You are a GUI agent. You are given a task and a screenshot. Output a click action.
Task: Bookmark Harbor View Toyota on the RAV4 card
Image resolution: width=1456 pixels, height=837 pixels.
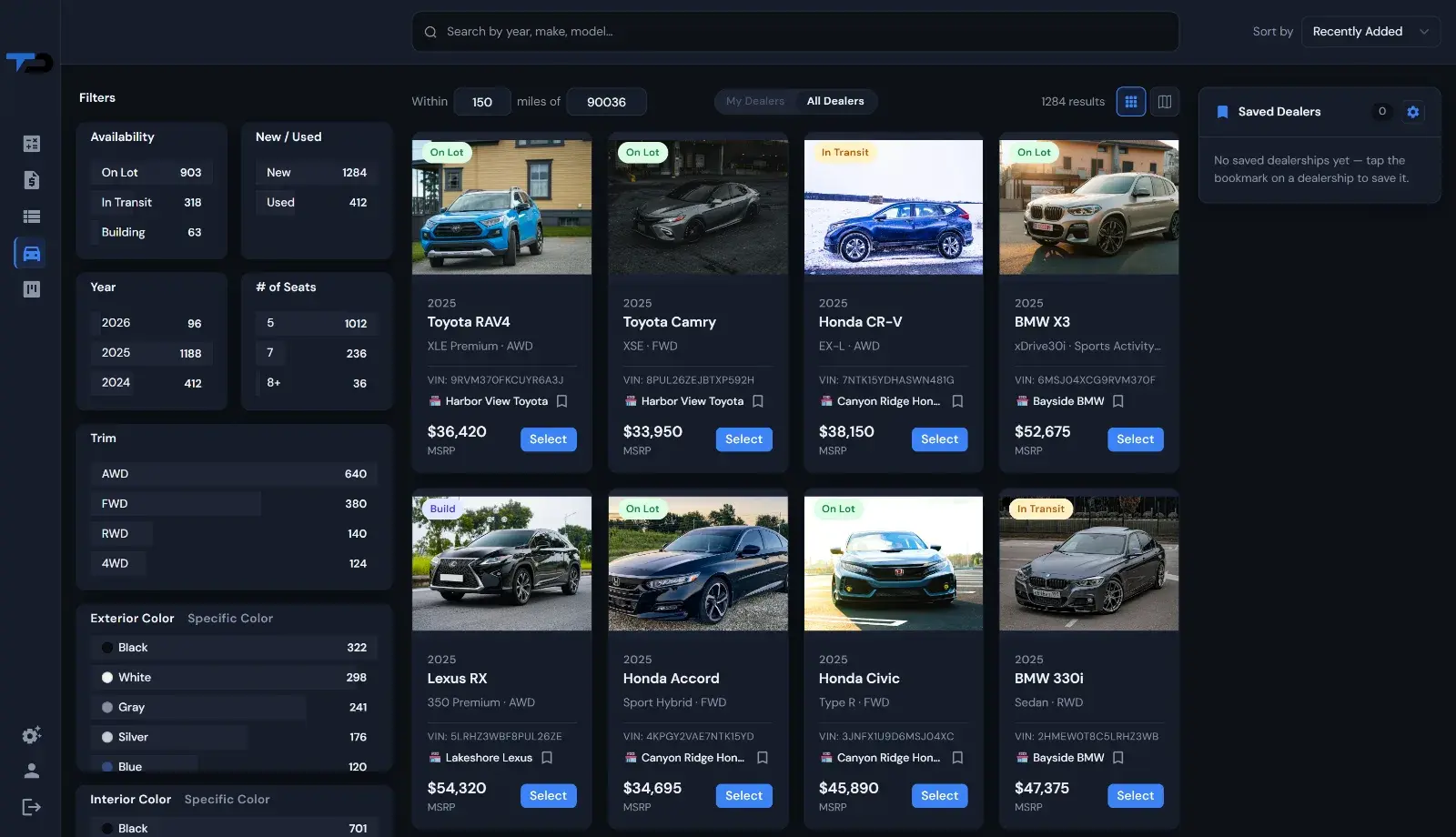(561, 401)
